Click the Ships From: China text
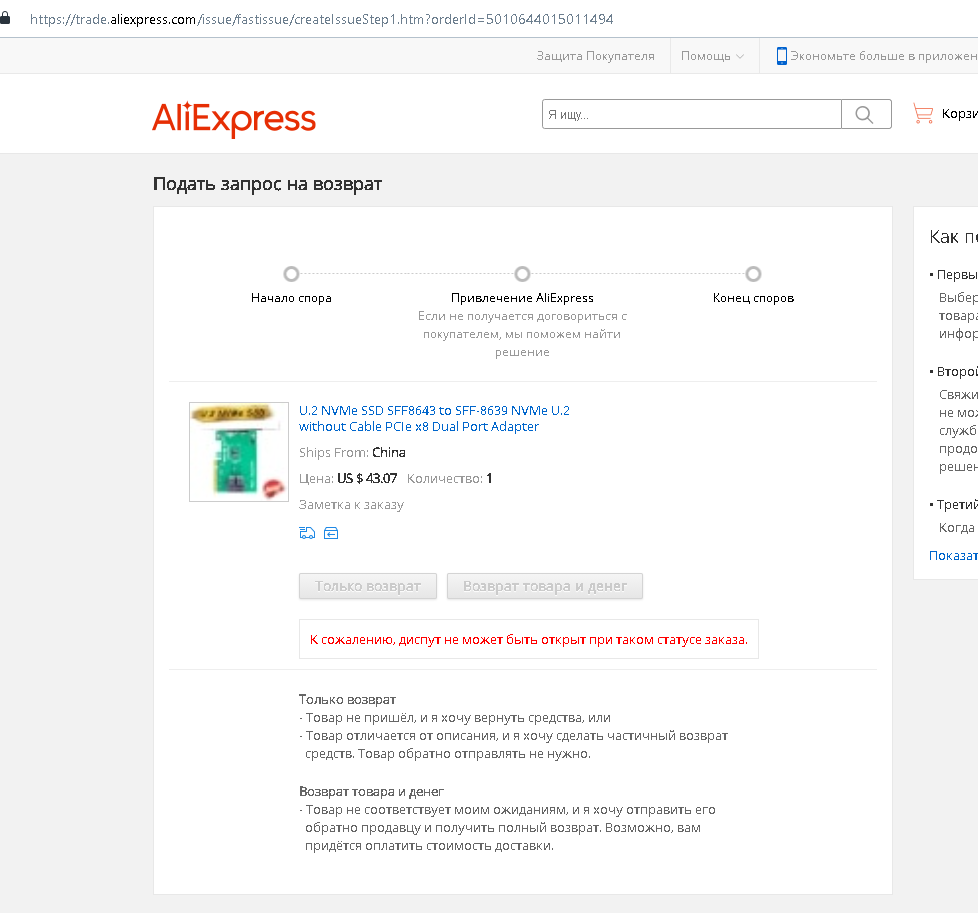Image resolution: width=978 pixels, height=913 pixels. click(352, 452)
